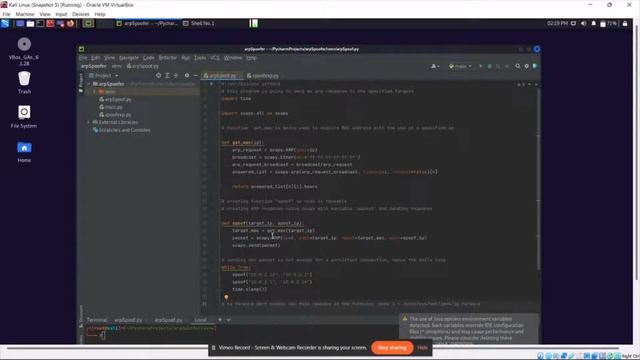Hide the Project panel with minus icon
The height and width of the screenshot is (360, 640).
(x=196, y=76)
